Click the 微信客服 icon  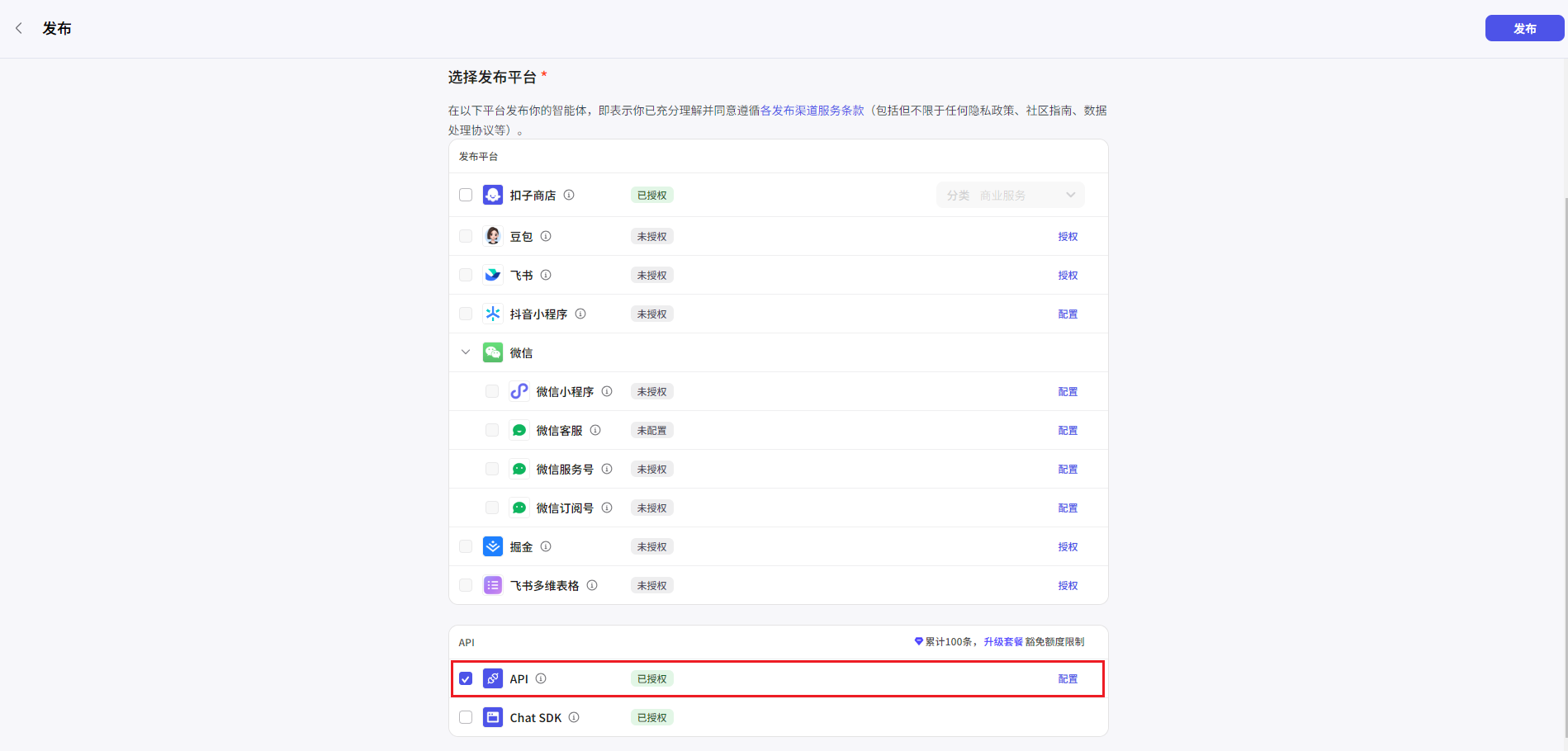click(519, 430)
